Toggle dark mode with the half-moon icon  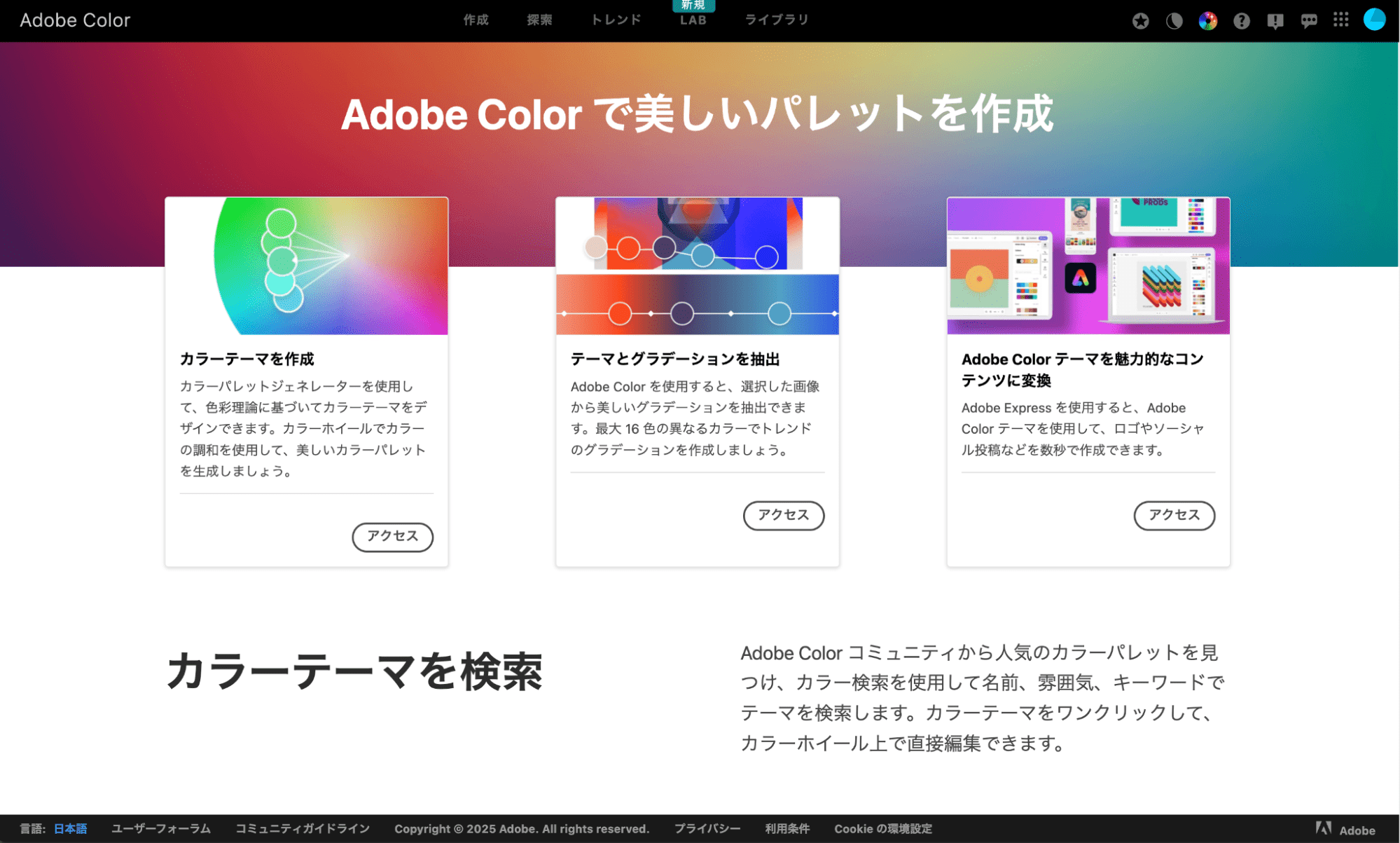tap(1174, 21)
